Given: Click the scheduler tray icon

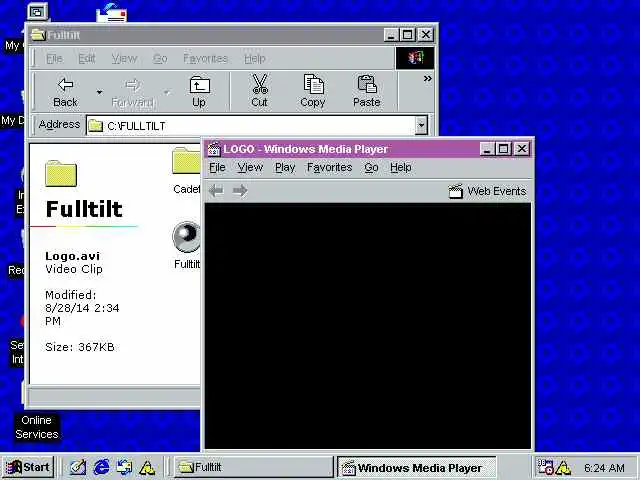Looking at the screenshot, I should tap(545, 467).
